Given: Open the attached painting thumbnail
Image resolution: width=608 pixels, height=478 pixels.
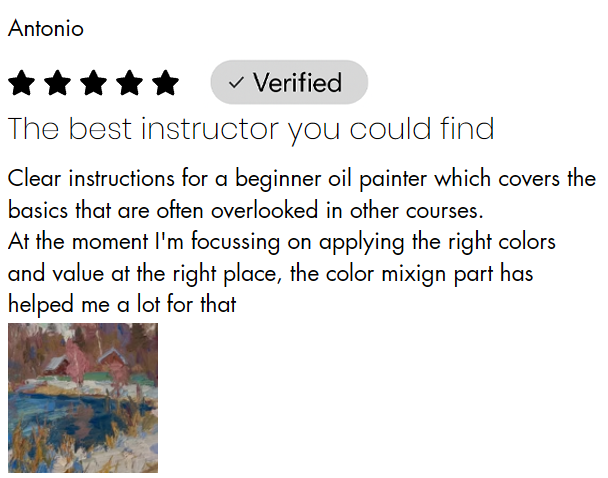Looking at the screenshot, I should pyautogui.click(x=82, y=398).
